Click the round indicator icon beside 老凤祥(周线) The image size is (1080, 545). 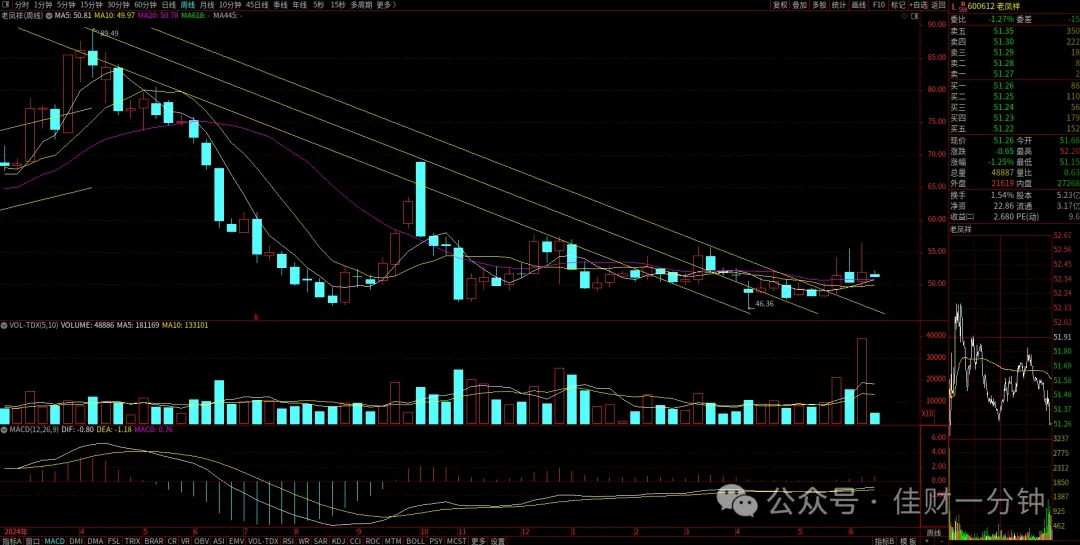click(48, 16)
